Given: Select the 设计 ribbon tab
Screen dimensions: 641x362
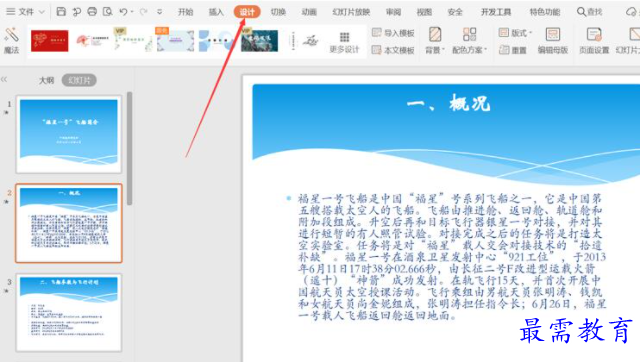Looking at the screenshot, I should coord(247,12).
